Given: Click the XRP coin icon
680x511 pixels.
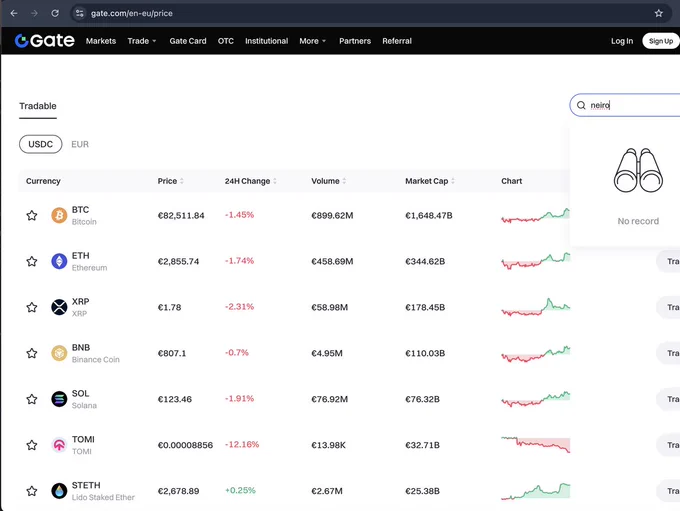Looking at the screenshot, I should 59,307.
